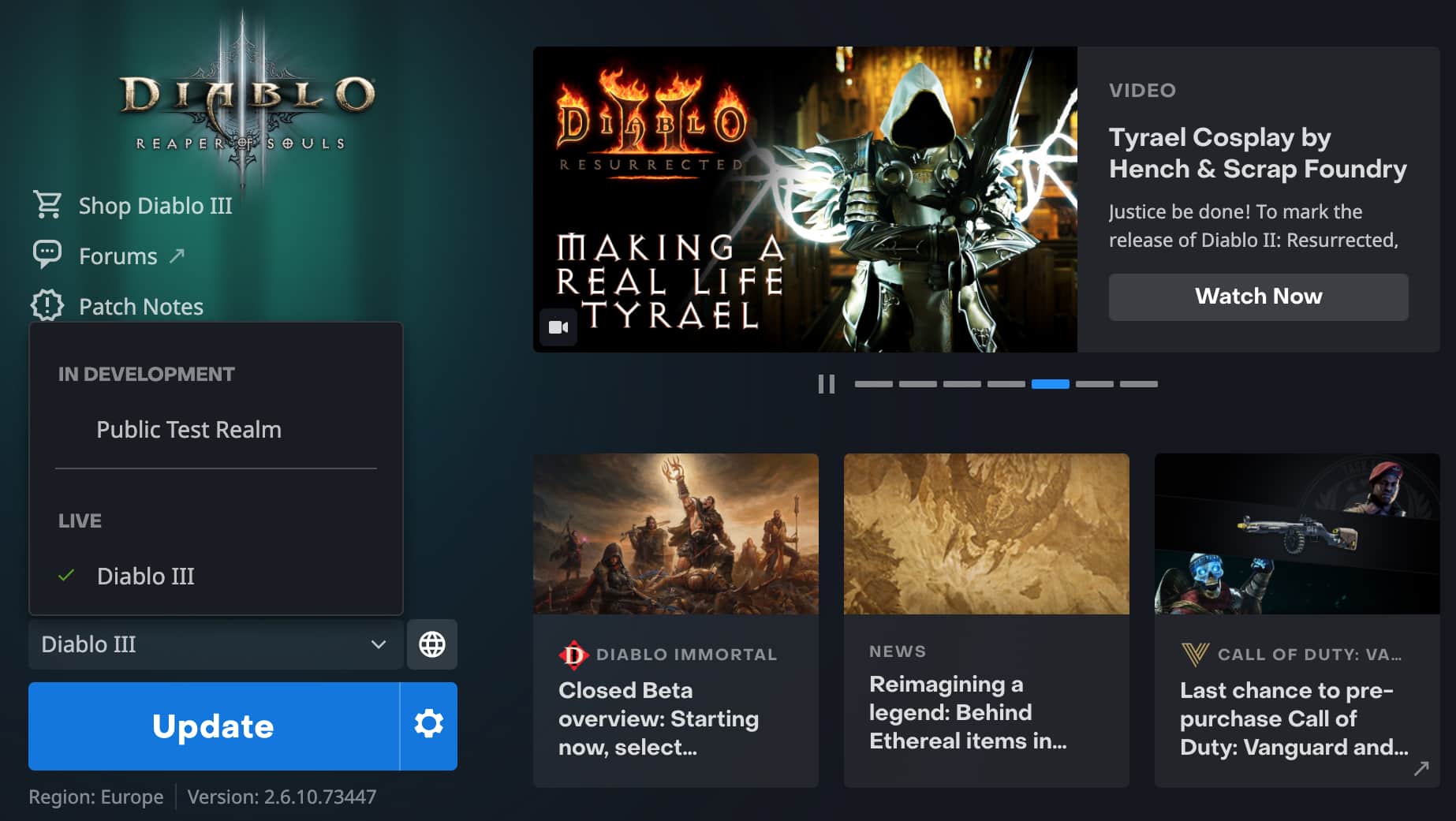This screenshot has width=1456, height=821.
Task: Jump to the sixth carousel slide indicator
Action: click(1095, 384)
